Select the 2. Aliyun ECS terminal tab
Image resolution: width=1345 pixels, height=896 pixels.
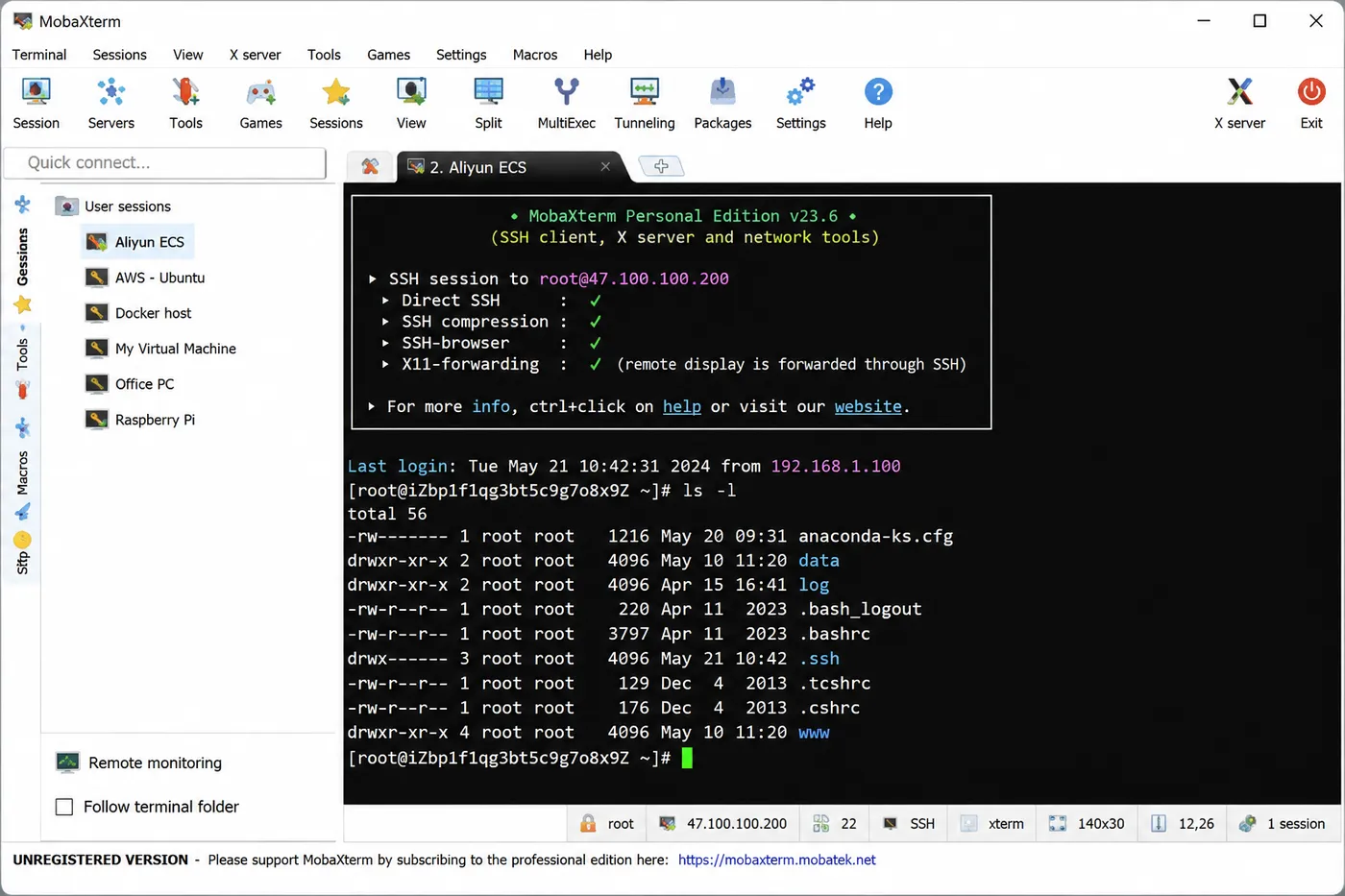(x=509, y=167)
